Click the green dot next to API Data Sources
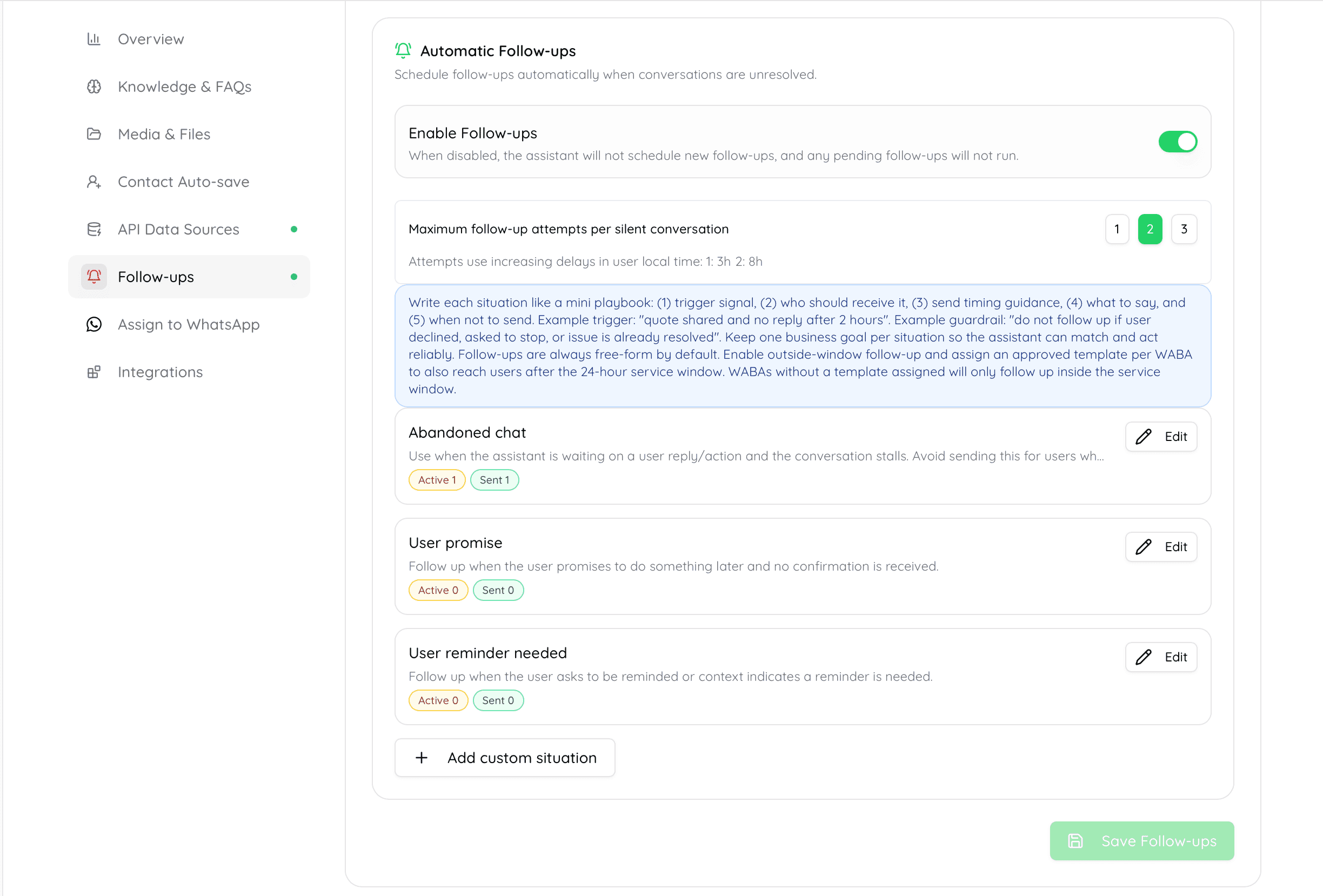Viewport: 1323px width, 896px height. coord(294,230)
